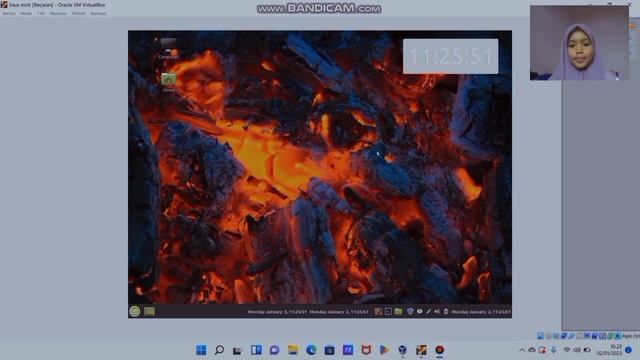This screenshot has height=360, width=640.
Task: Open the Chat icon on taskbar
Action: (x=274, y=350)
